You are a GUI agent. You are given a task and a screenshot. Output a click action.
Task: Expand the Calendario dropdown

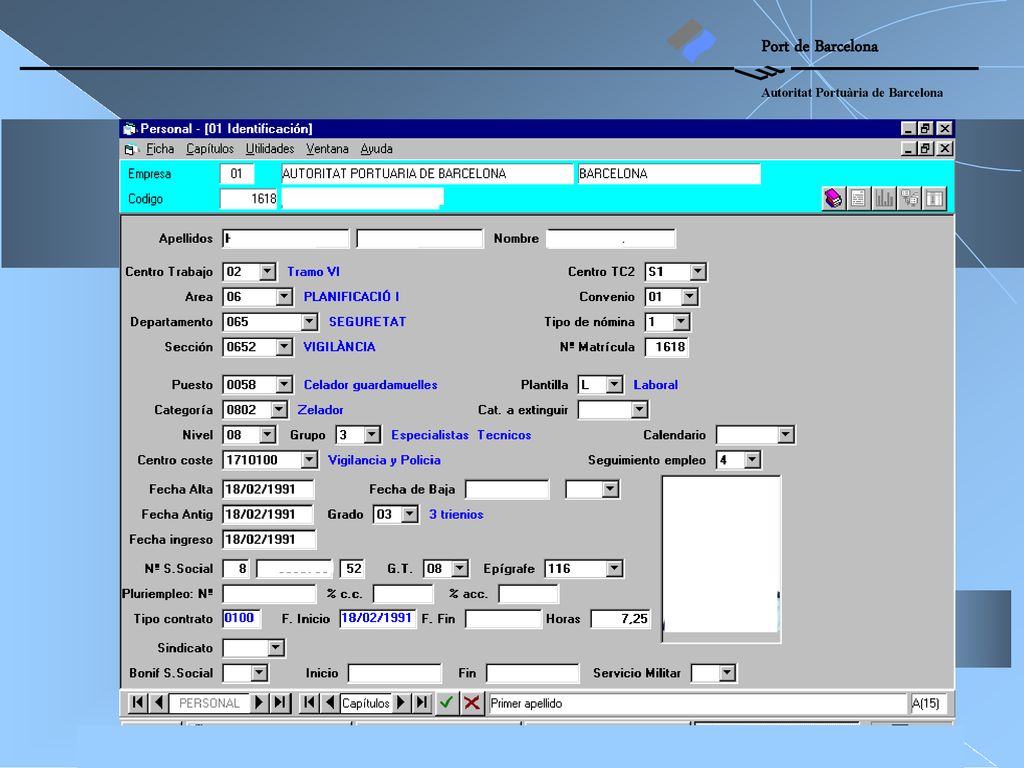click(x=786, y=435)
